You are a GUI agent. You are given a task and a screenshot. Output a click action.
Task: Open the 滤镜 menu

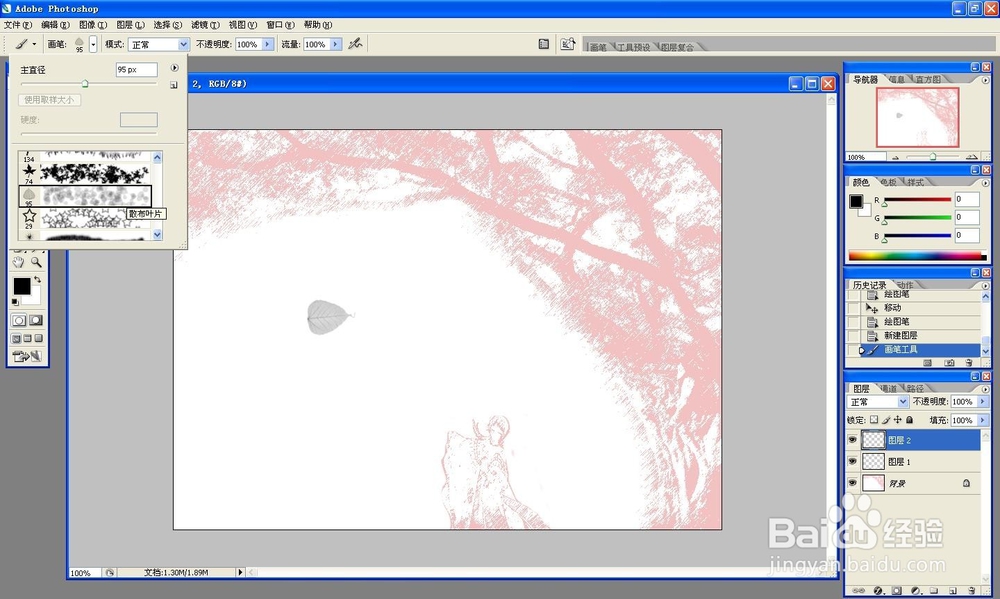[205, 25]
